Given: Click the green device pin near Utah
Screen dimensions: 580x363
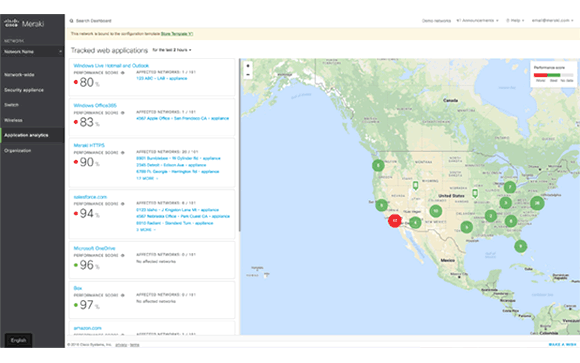Looking at the screenshot, I should (x=415, y=185).
